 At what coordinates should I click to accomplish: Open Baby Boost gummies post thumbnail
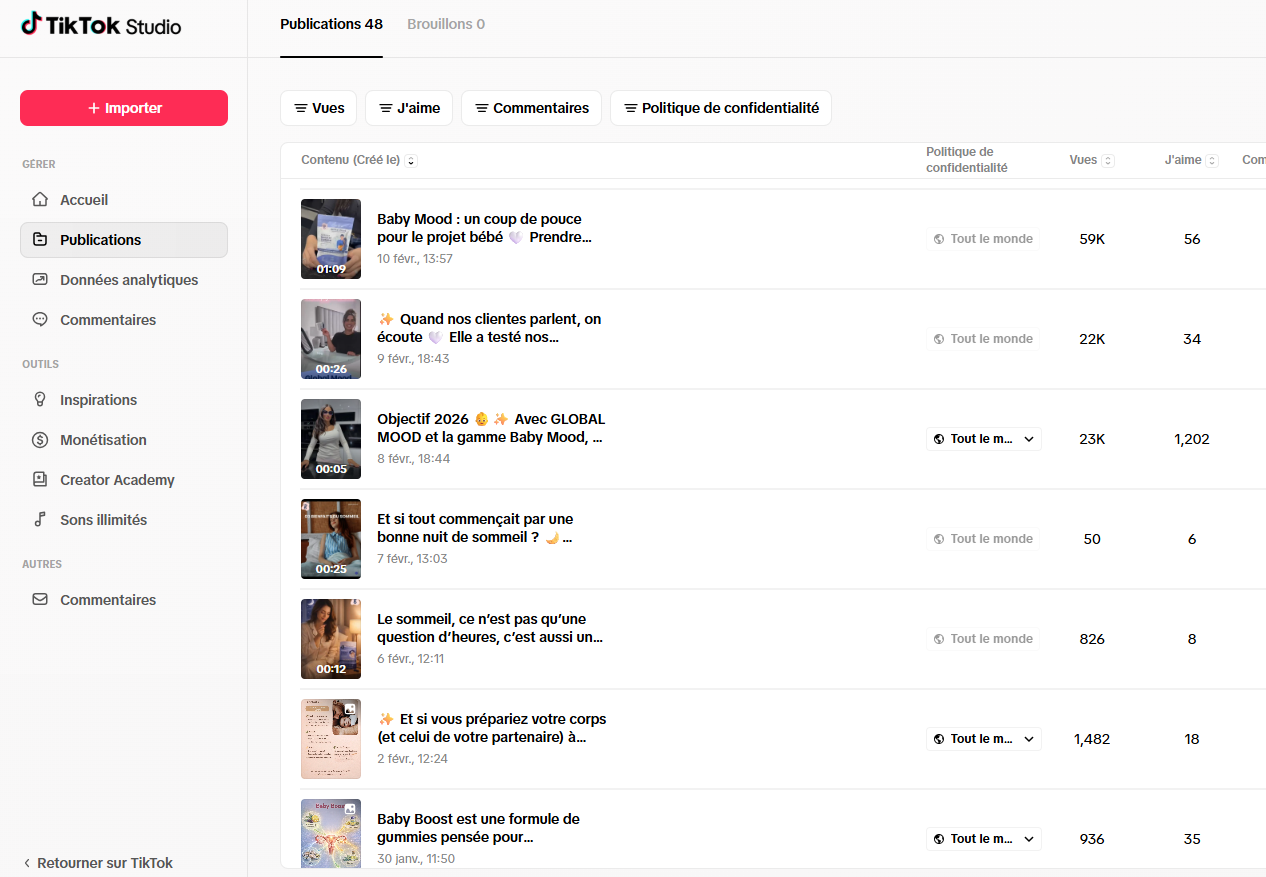pos(331,834)
